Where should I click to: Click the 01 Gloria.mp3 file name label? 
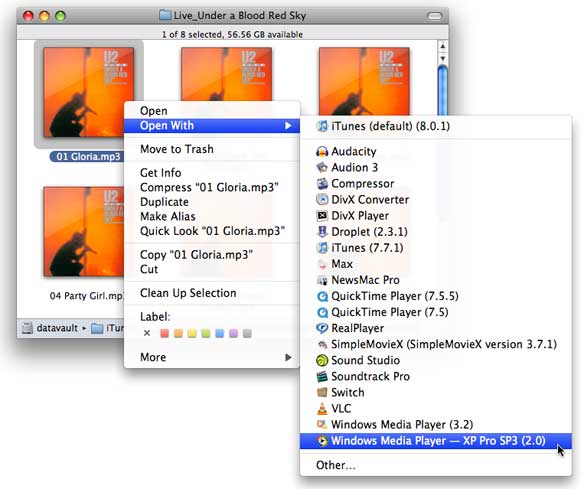click(88, 157)
